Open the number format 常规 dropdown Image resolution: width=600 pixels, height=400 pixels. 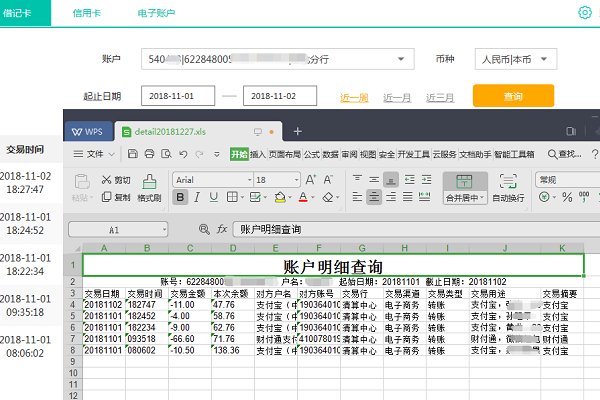(x=567, y=180)
